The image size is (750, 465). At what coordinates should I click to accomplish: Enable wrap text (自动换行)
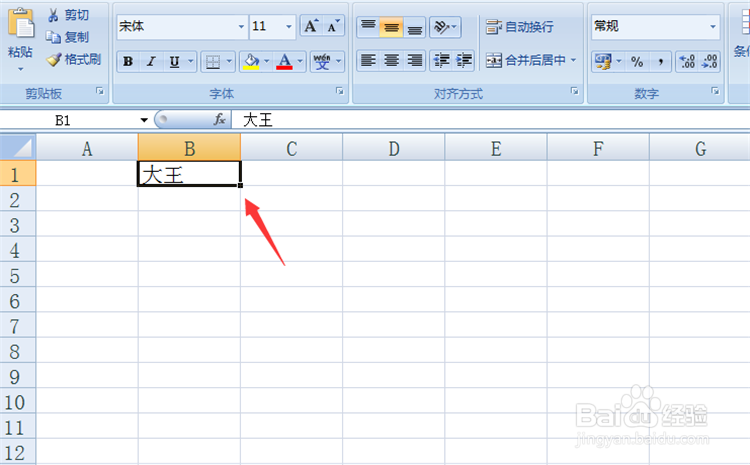click(x=520, y=27)
